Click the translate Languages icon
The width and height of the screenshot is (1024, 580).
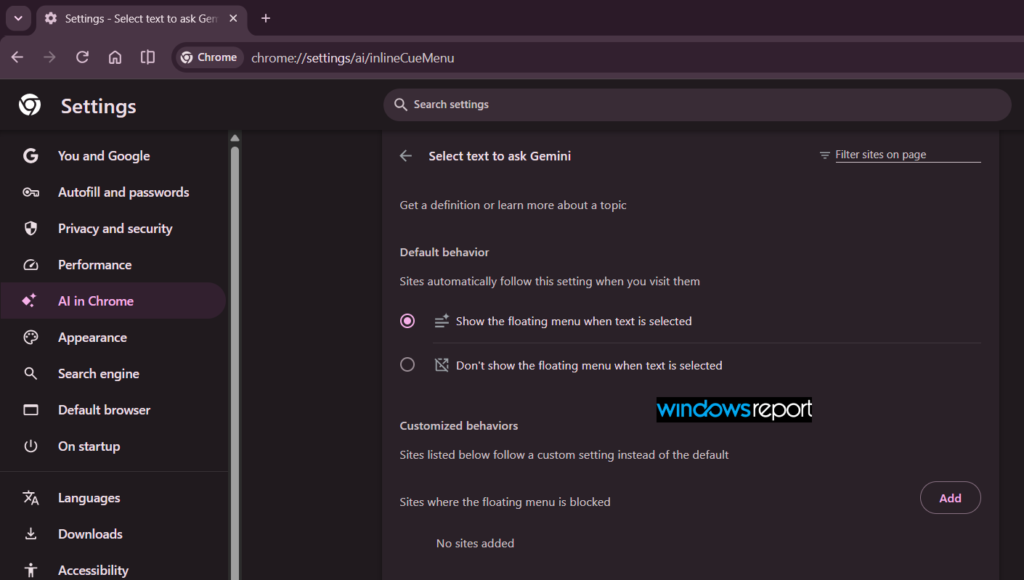click(31, 498)
